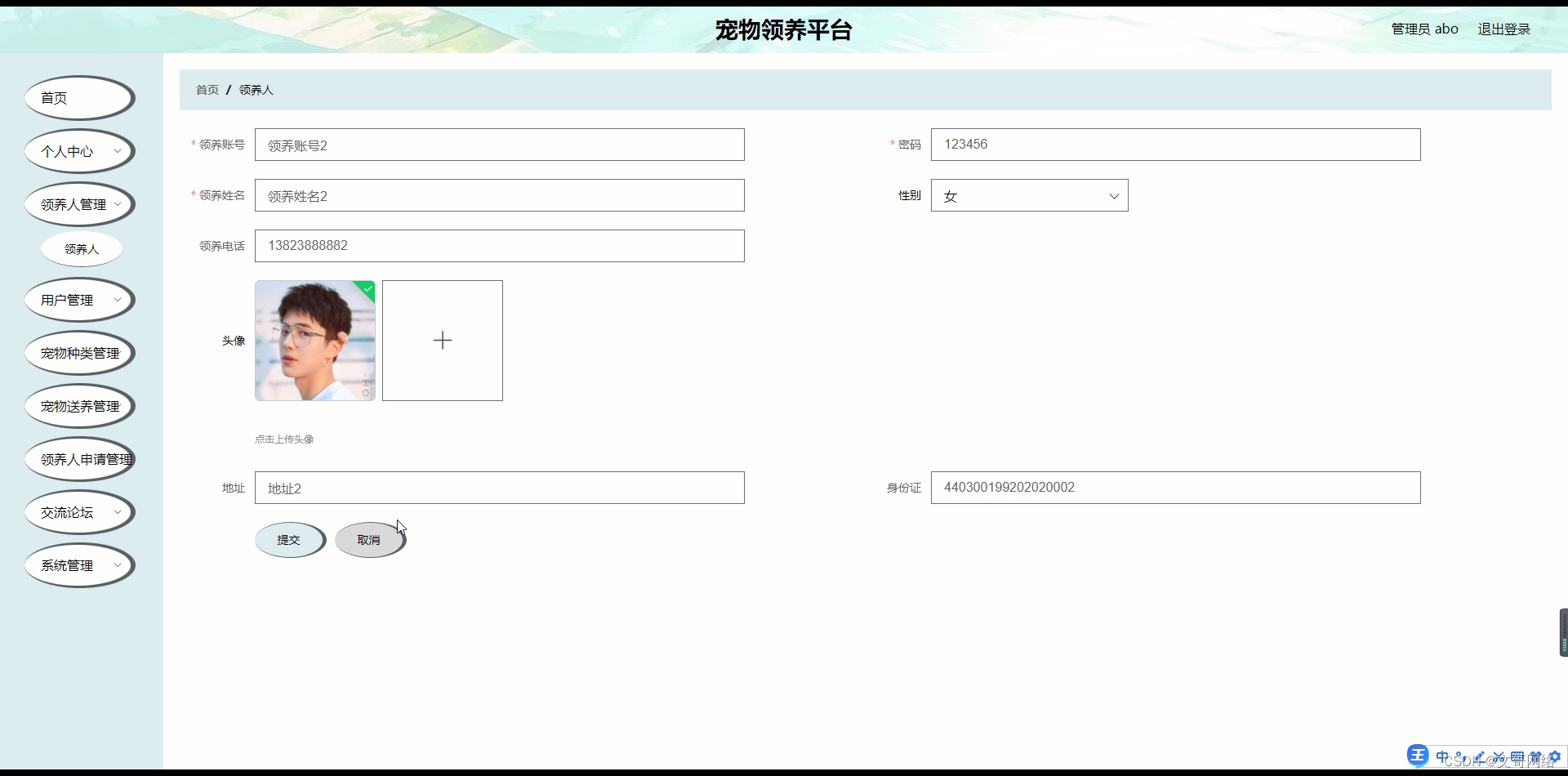This screenshot has width=1568, height=776.
Task: Click the 取消 cancel button
Action: 368,539
